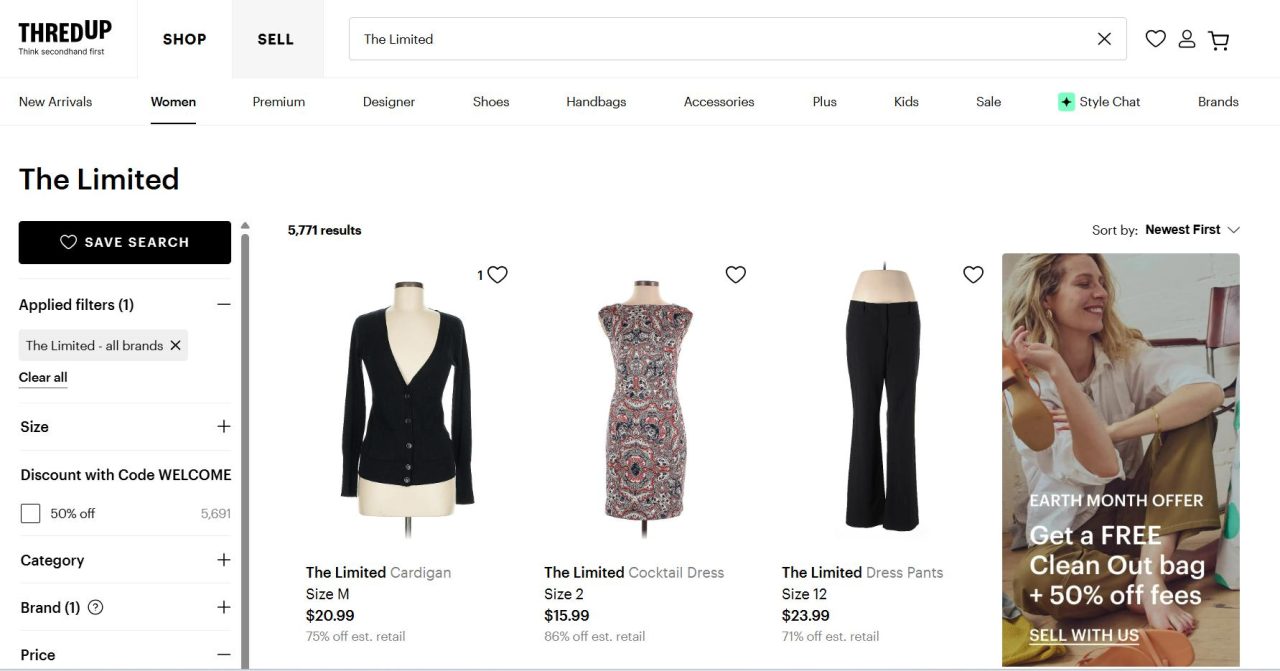Favorite the black Cardigan with heart icon
1280x671 pixels.
click(497, 274)
